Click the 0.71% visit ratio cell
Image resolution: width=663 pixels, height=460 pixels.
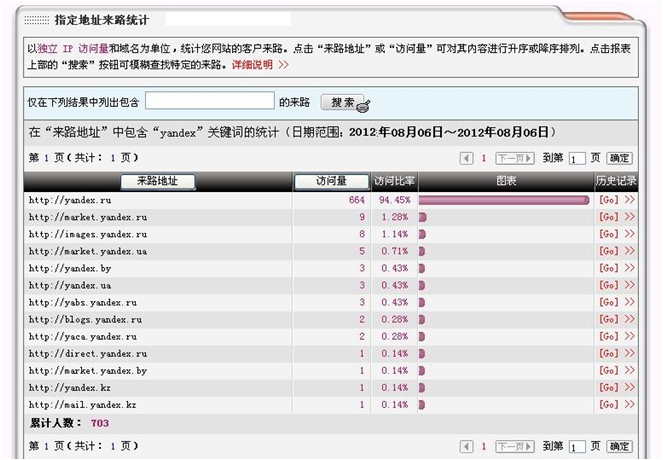[395, 251]
